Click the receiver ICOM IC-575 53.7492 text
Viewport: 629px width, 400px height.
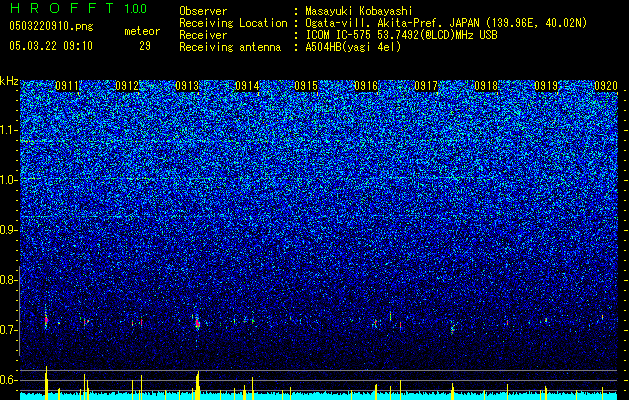click(x=401, y=35)
